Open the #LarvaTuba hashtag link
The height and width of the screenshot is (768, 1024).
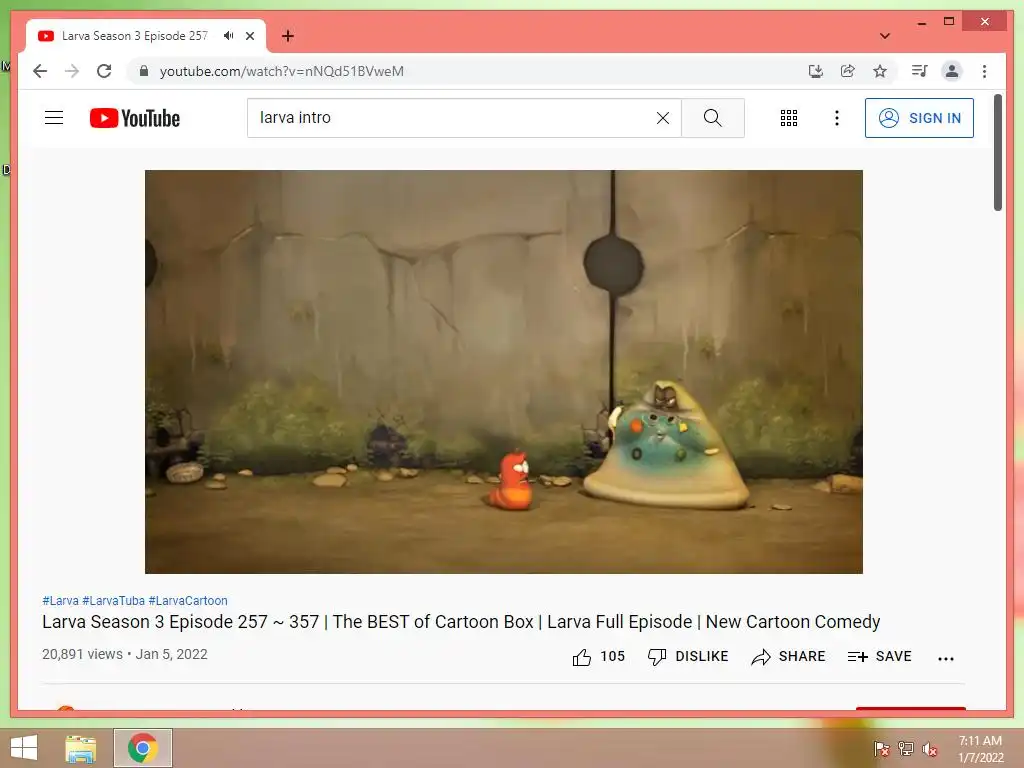coord(113,601)
